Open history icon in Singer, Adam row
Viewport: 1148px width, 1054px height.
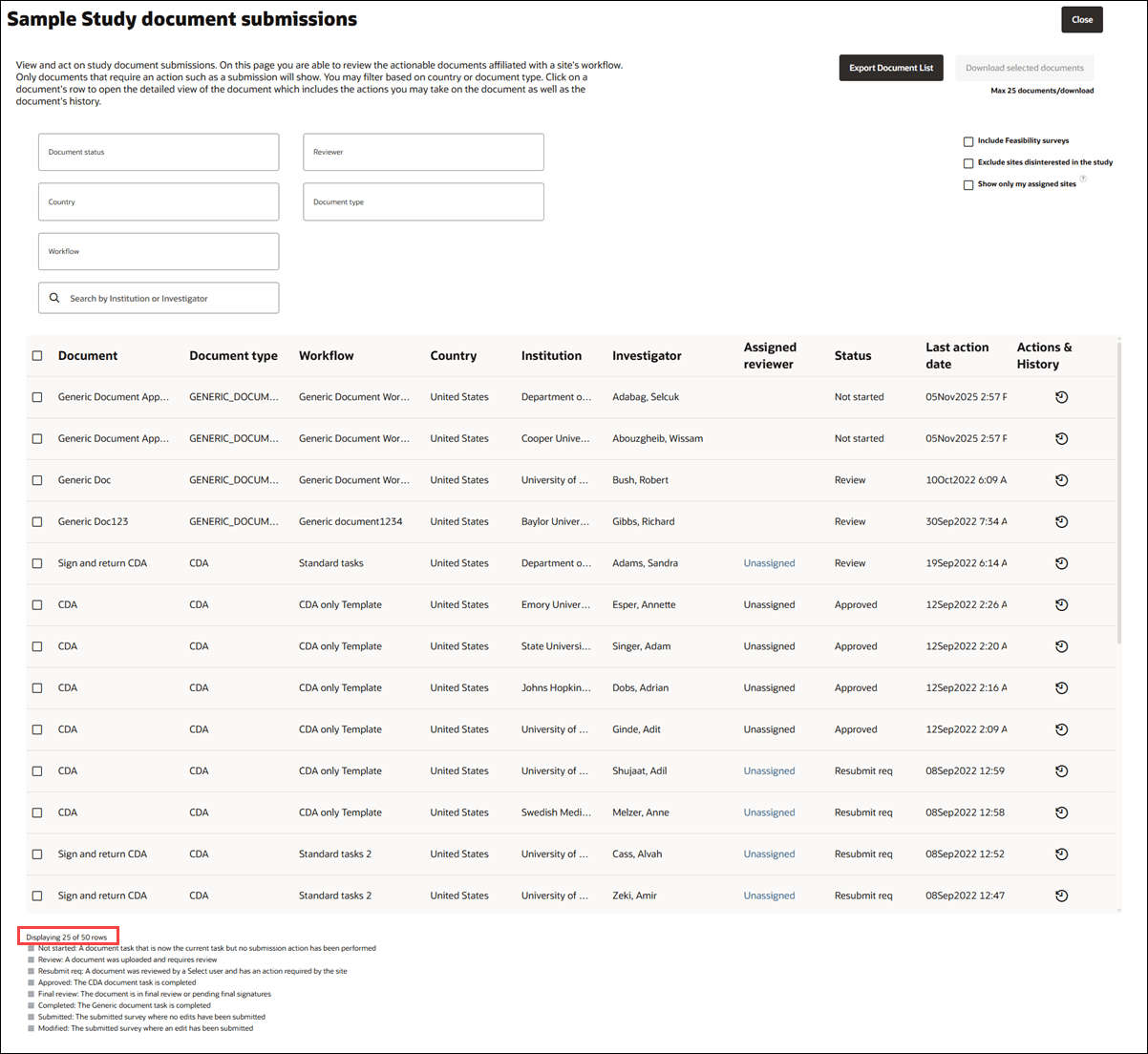click(x=1061, y=646)
